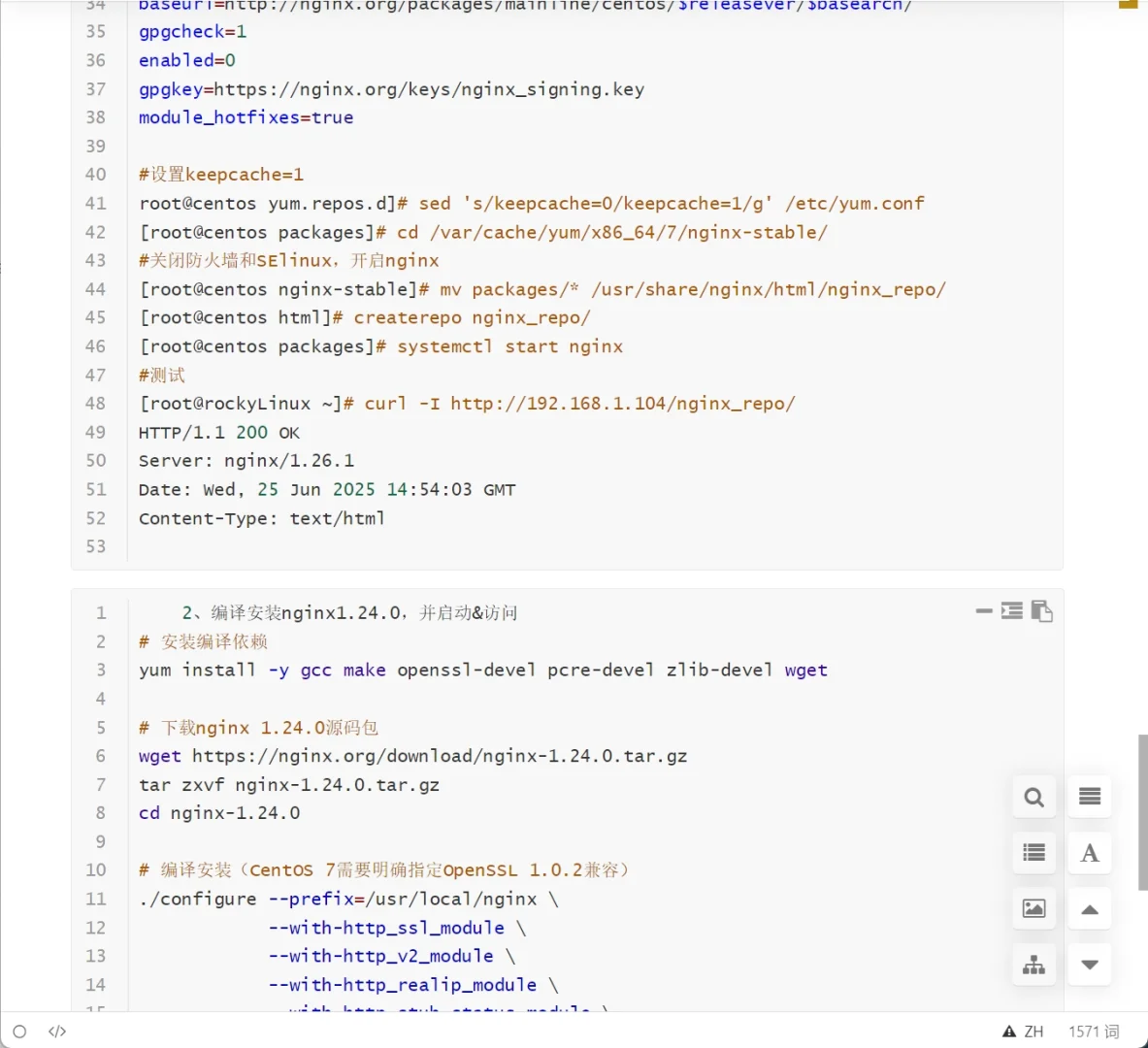Click the './configure --prefix=/usr/local/nginx' line

[348, 899]
